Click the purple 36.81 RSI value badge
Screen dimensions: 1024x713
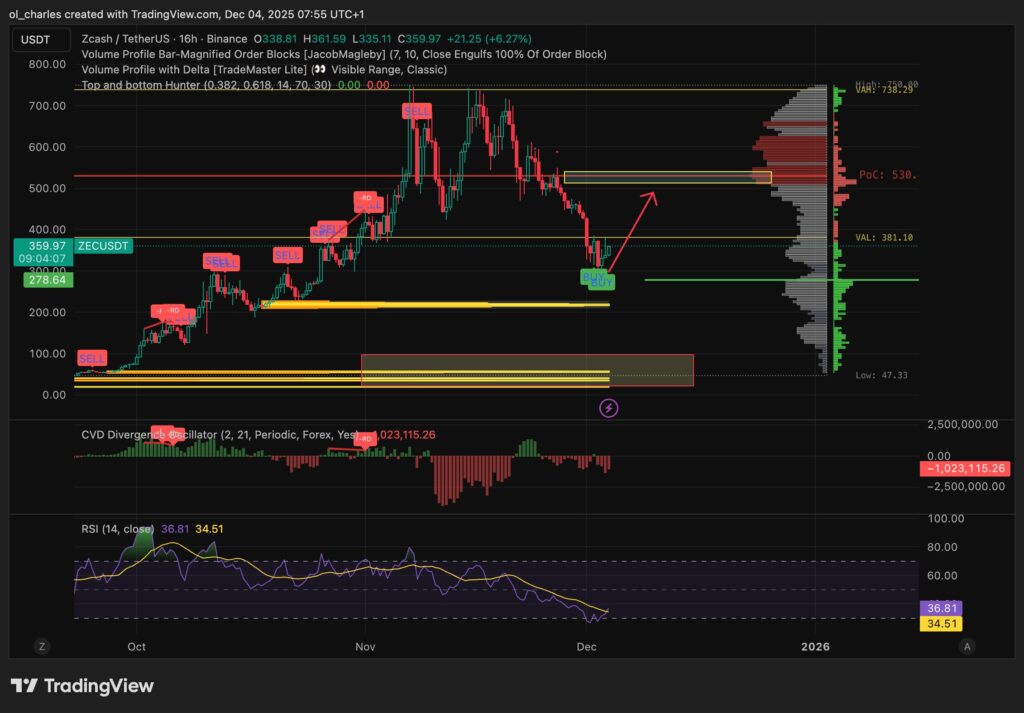(x=942, y=607)
